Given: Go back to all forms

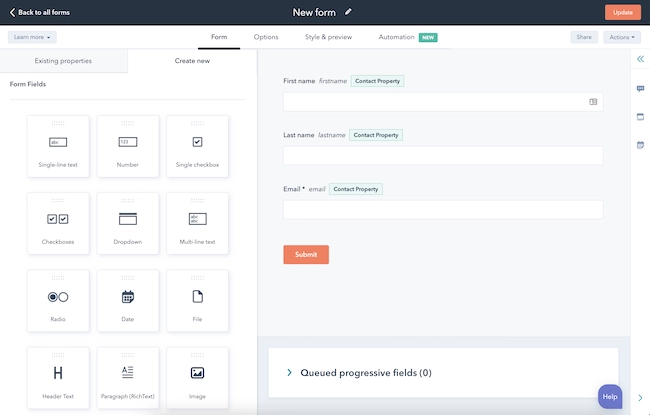Looking at the screenshot, I should (x=41, y=12).
